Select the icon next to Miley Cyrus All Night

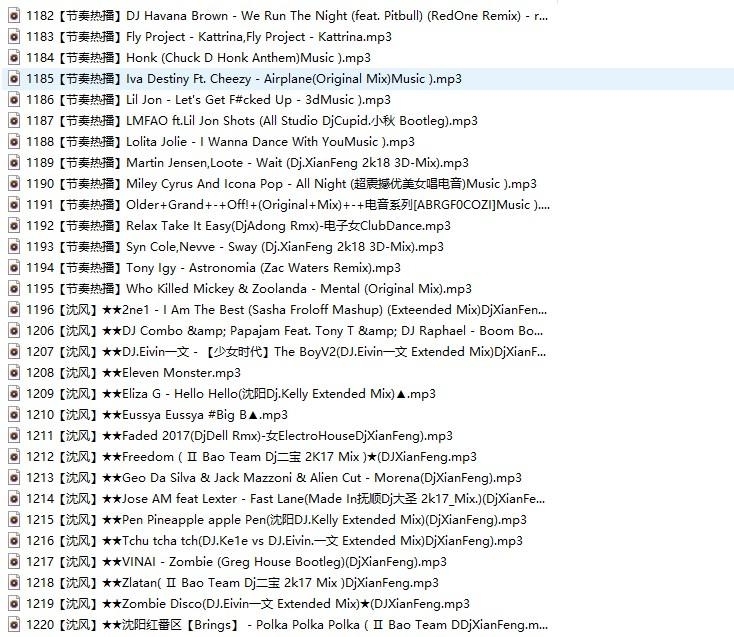[14, 184]
